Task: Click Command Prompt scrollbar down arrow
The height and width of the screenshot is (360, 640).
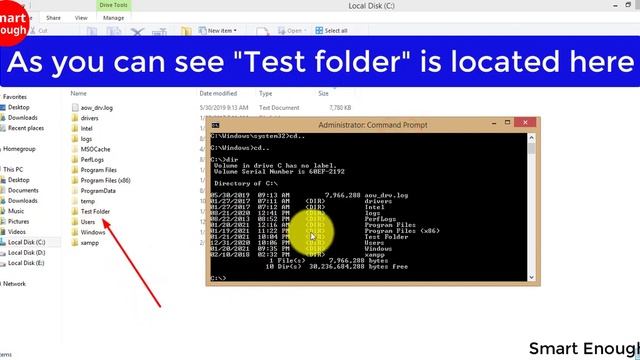Action: (x=531, y=277)
